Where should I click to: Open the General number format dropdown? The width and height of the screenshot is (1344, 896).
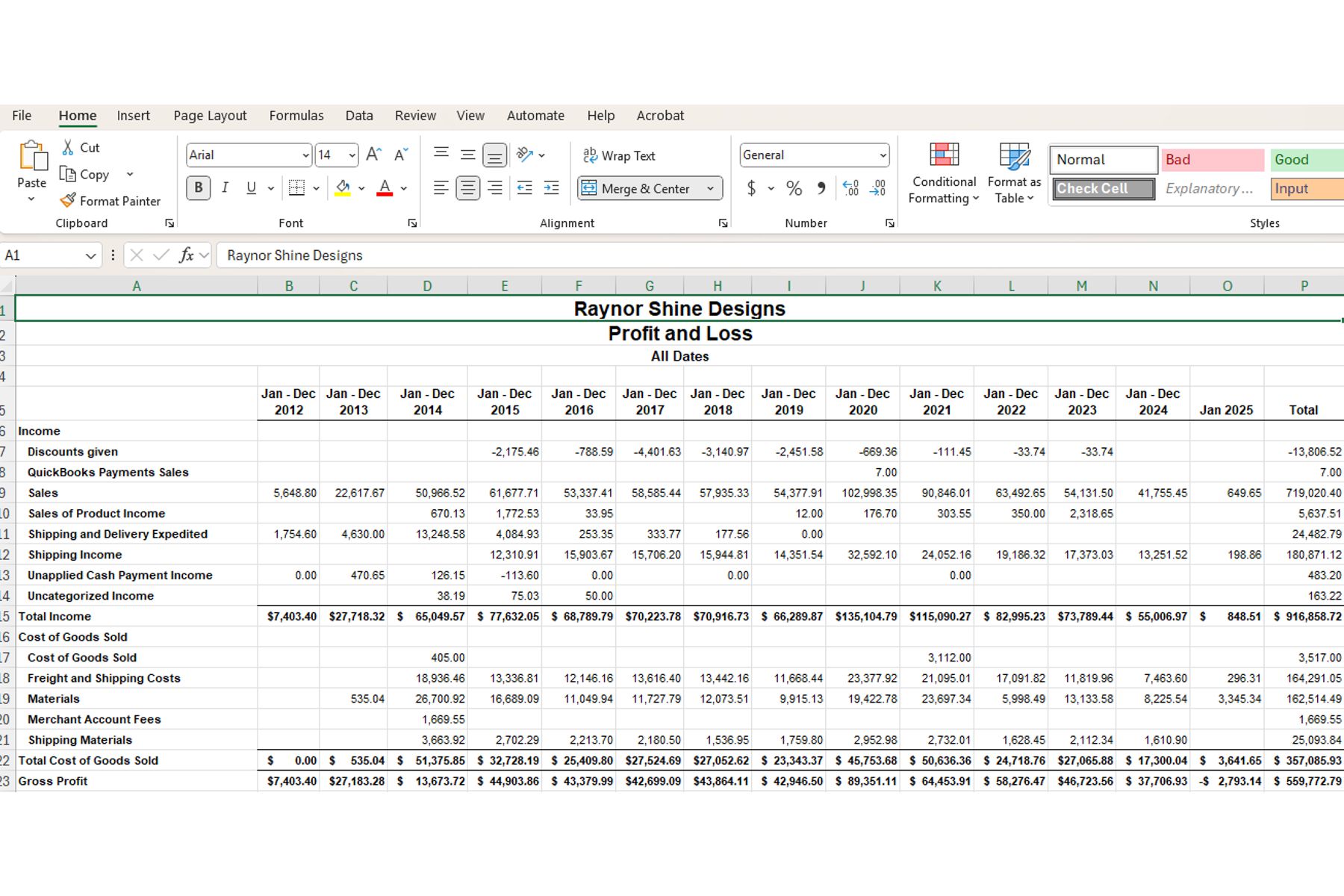pos(883,155)
